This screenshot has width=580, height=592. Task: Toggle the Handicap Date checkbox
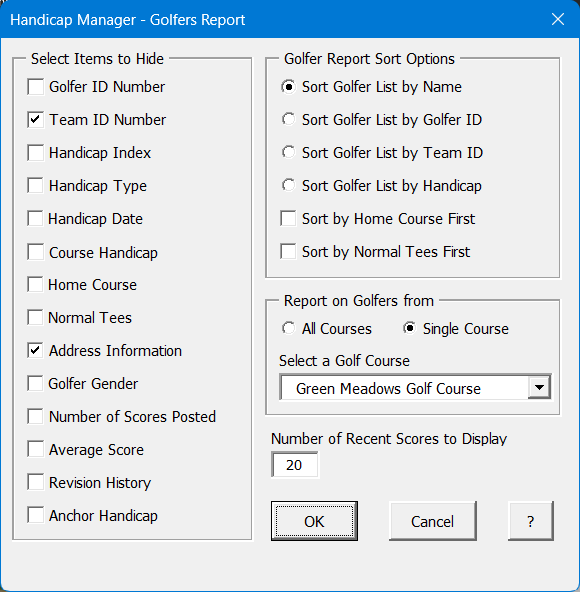[35, 219]
